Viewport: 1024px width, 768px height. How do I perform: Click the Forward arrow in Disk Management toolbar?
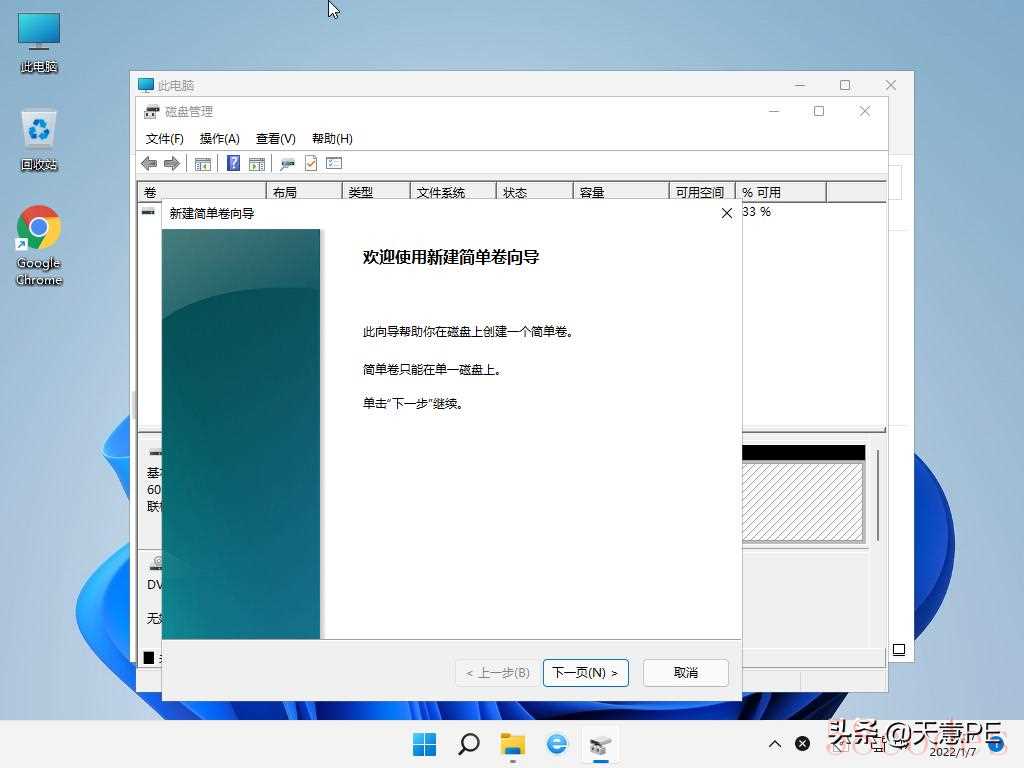[172, 163]
